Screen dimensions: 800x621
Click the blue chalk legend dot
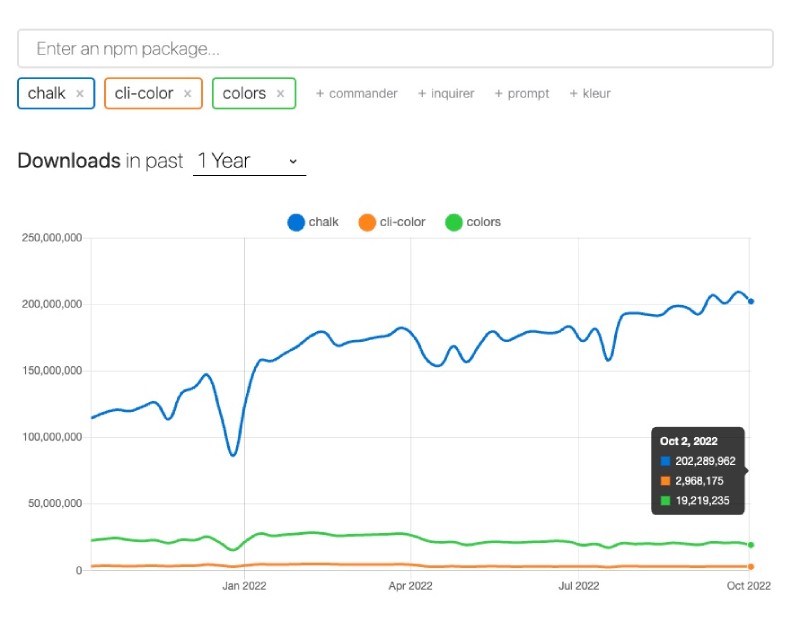coord(294,222)
